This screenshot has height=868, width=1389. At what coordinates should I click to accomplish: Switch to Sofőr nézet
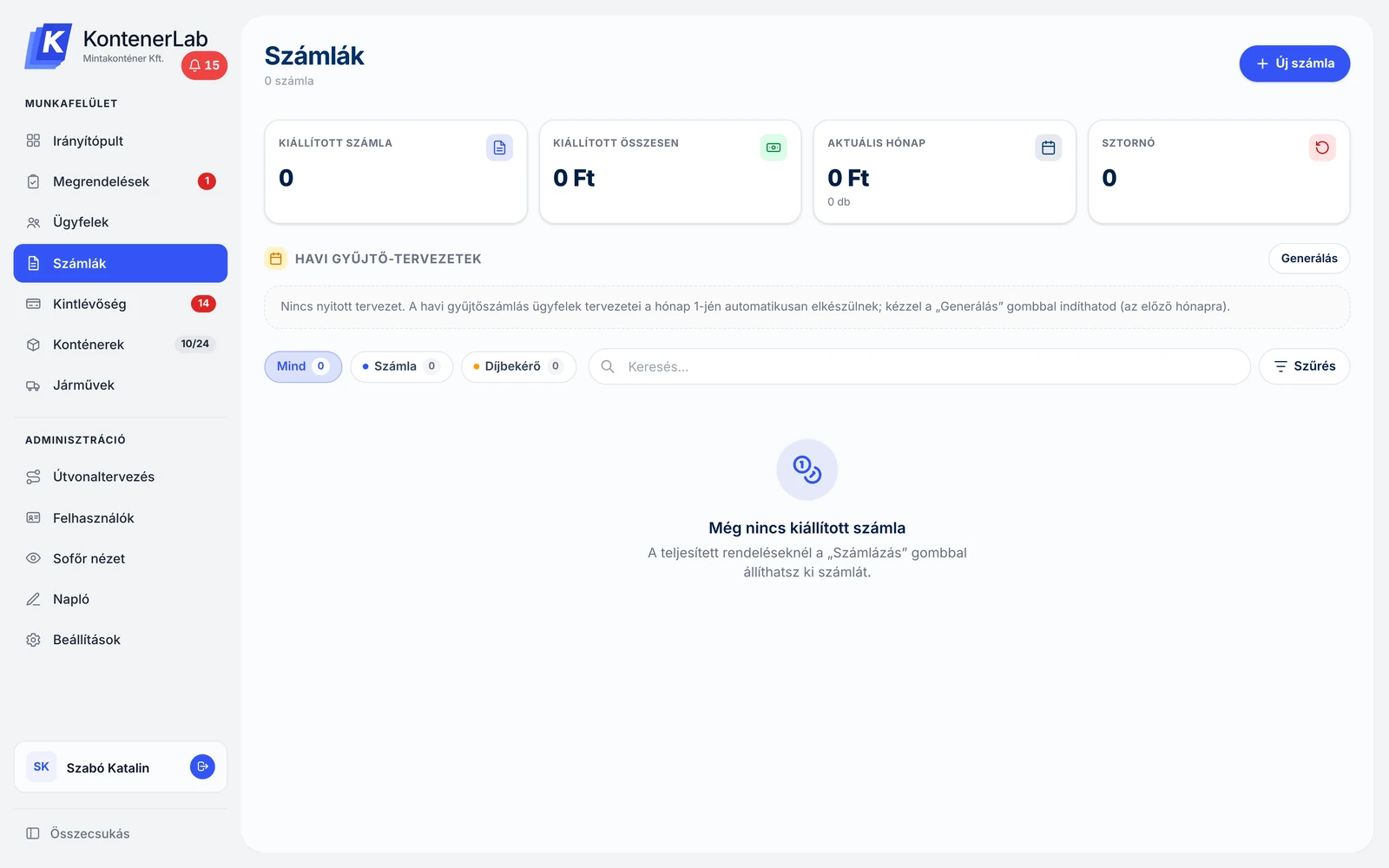(121, 558)
